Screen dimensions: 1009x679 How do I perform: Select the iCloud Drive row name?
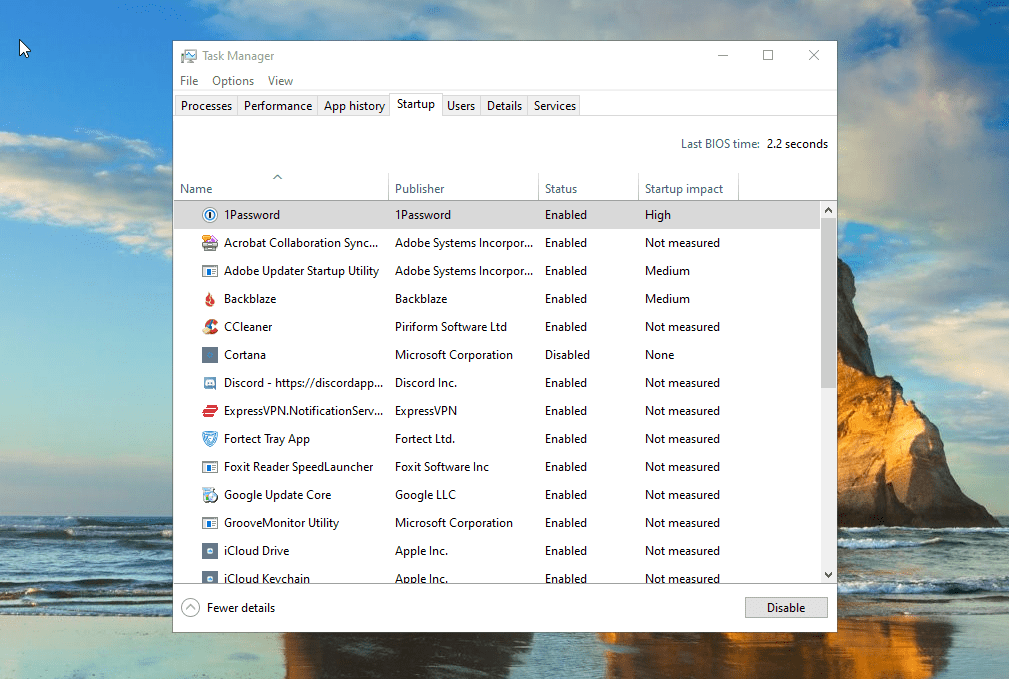pos(256,551)
